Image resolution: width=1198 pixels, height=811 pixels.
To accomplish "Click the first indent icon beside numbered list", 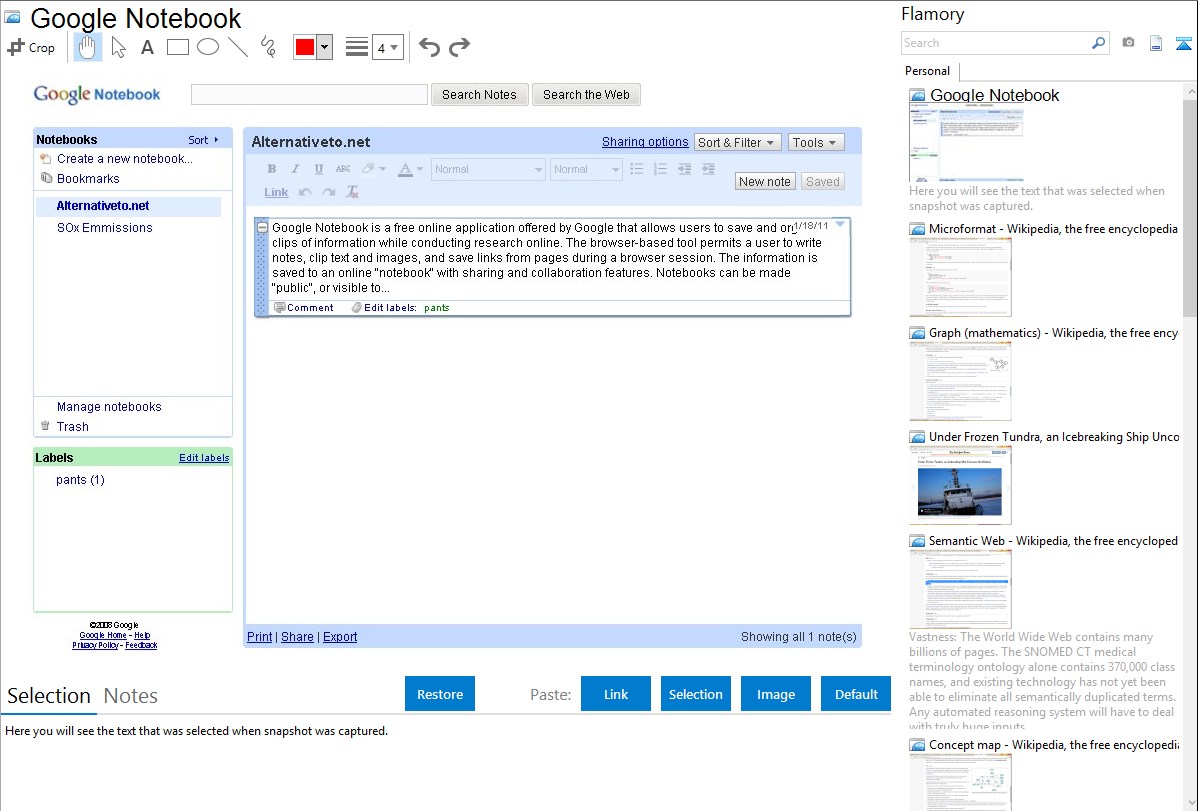I will (x=685, y=169).
